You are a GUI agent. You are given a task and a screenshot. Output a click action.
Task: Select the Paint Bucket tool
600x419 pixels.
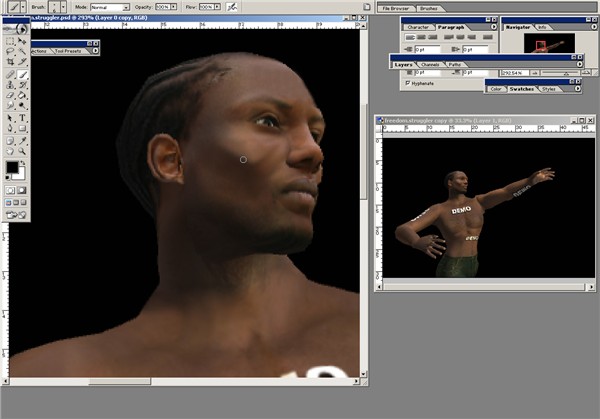22,95
